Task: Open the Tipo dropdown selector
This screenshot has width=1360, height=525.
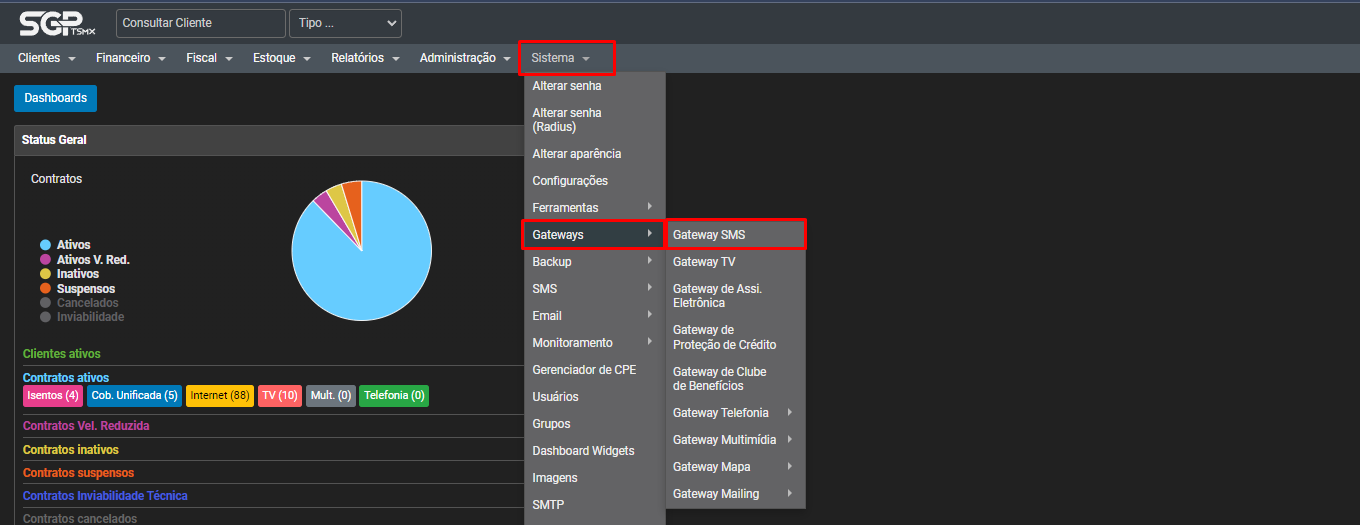Action: pos(345,23)
